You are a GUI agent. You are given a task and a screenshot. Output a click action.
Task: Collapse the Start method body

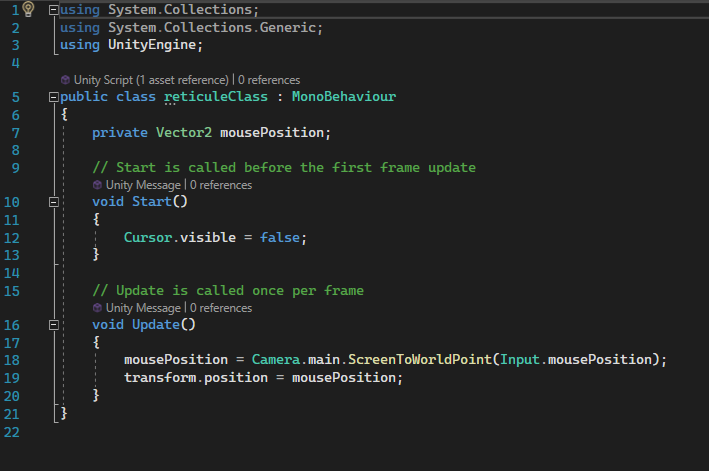click(54, 203)
